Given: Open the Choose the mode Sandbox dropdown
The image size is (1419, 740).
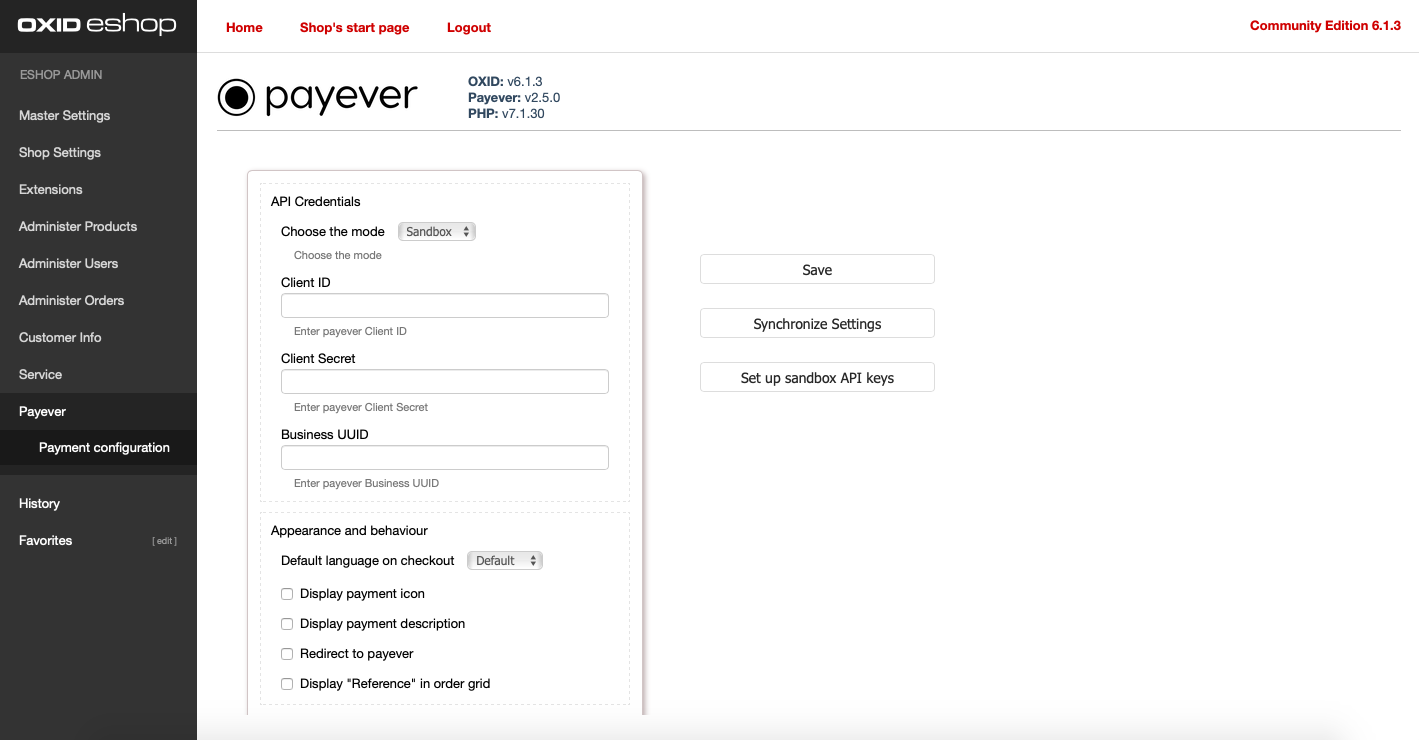Looking at the screenshot, I should tap(437, 232).
